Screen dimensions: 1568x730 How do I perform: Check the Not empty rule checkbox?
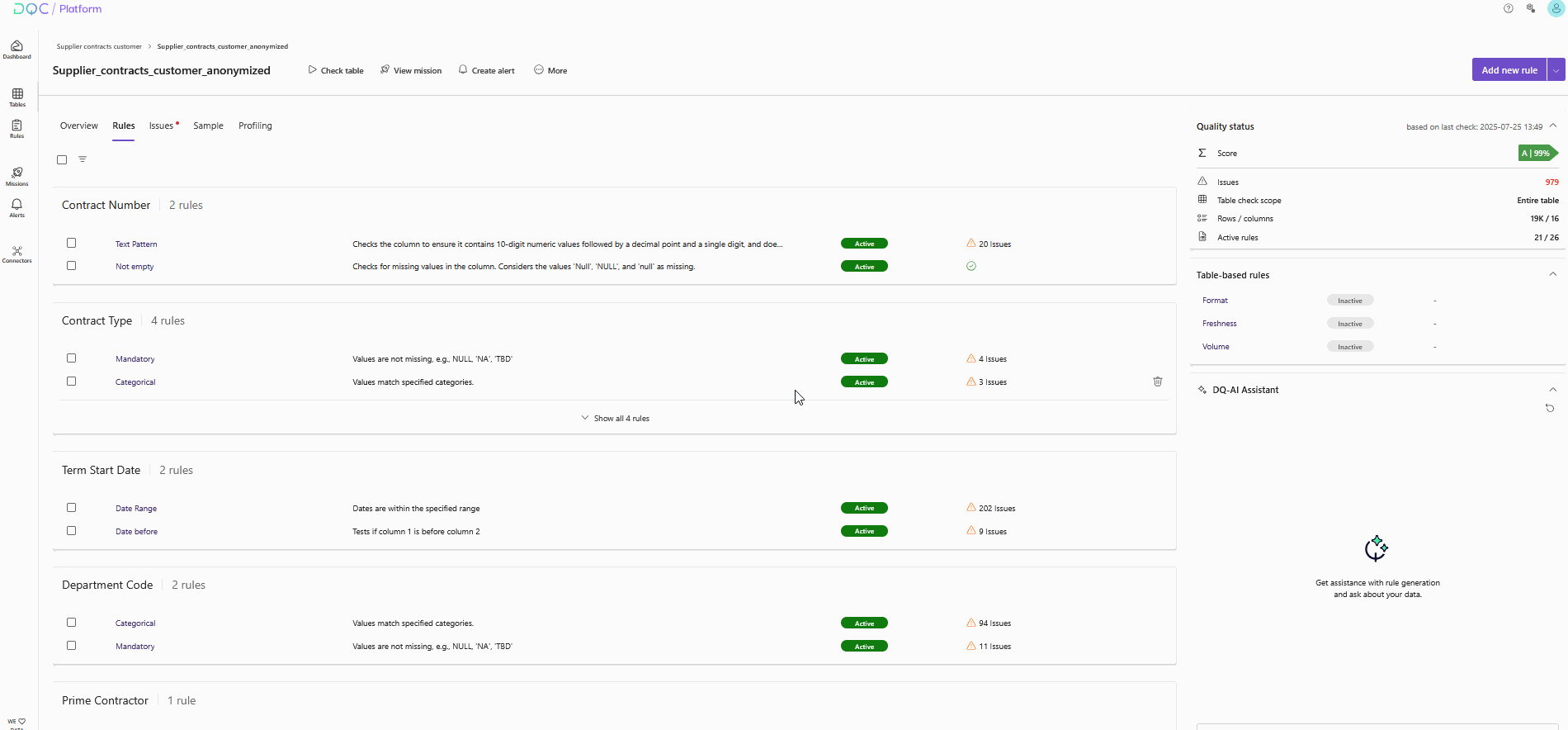[x=72, y=266]
